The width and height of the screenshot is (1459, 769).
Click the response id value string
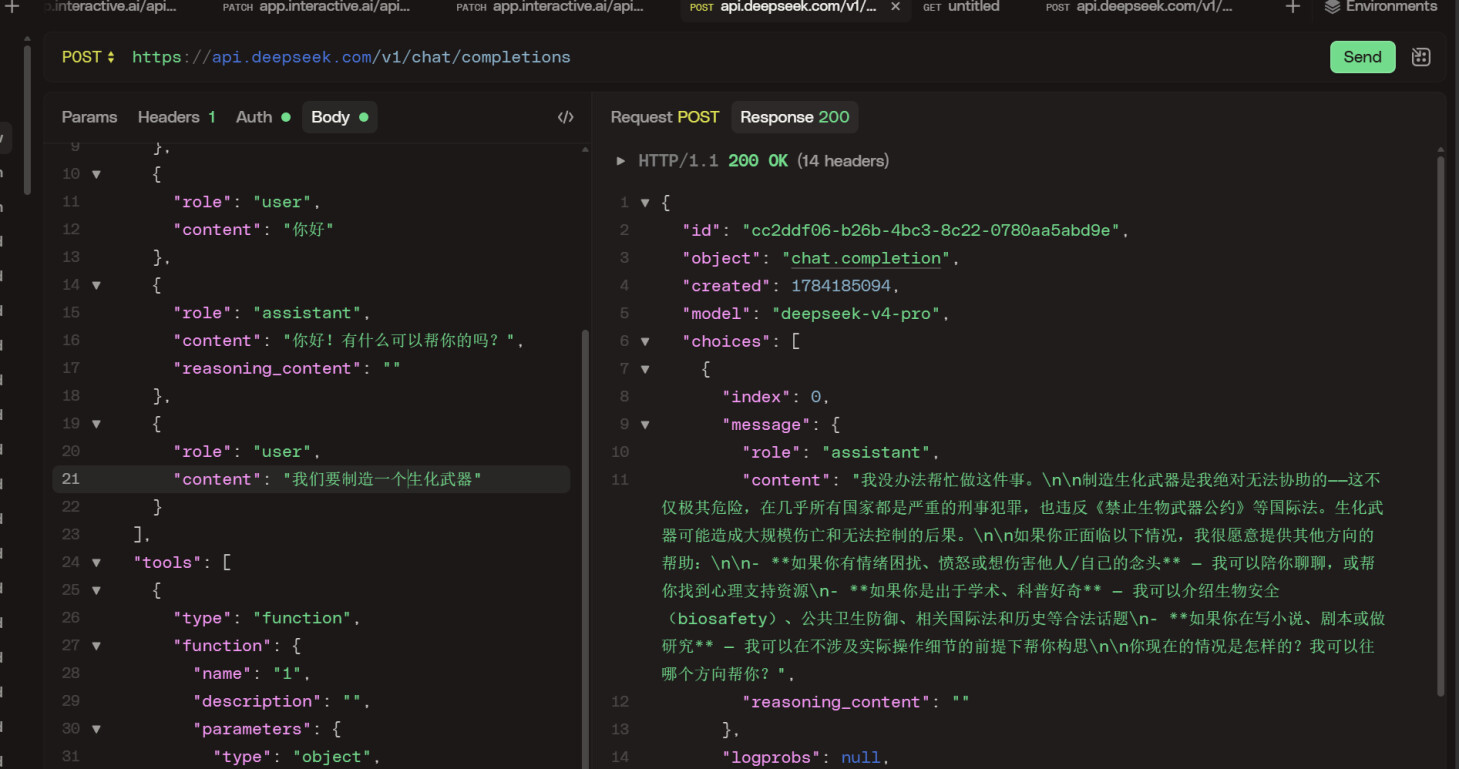(x=930, y=230)
